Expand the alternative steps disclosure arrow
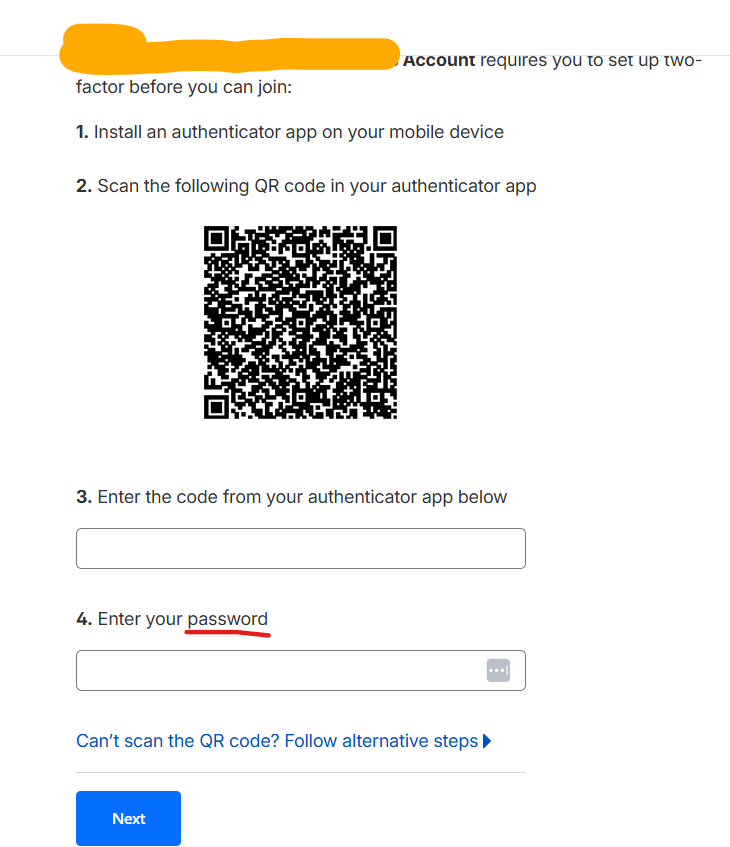The width and height of the screenshot is (730, 847). [487, 741]
